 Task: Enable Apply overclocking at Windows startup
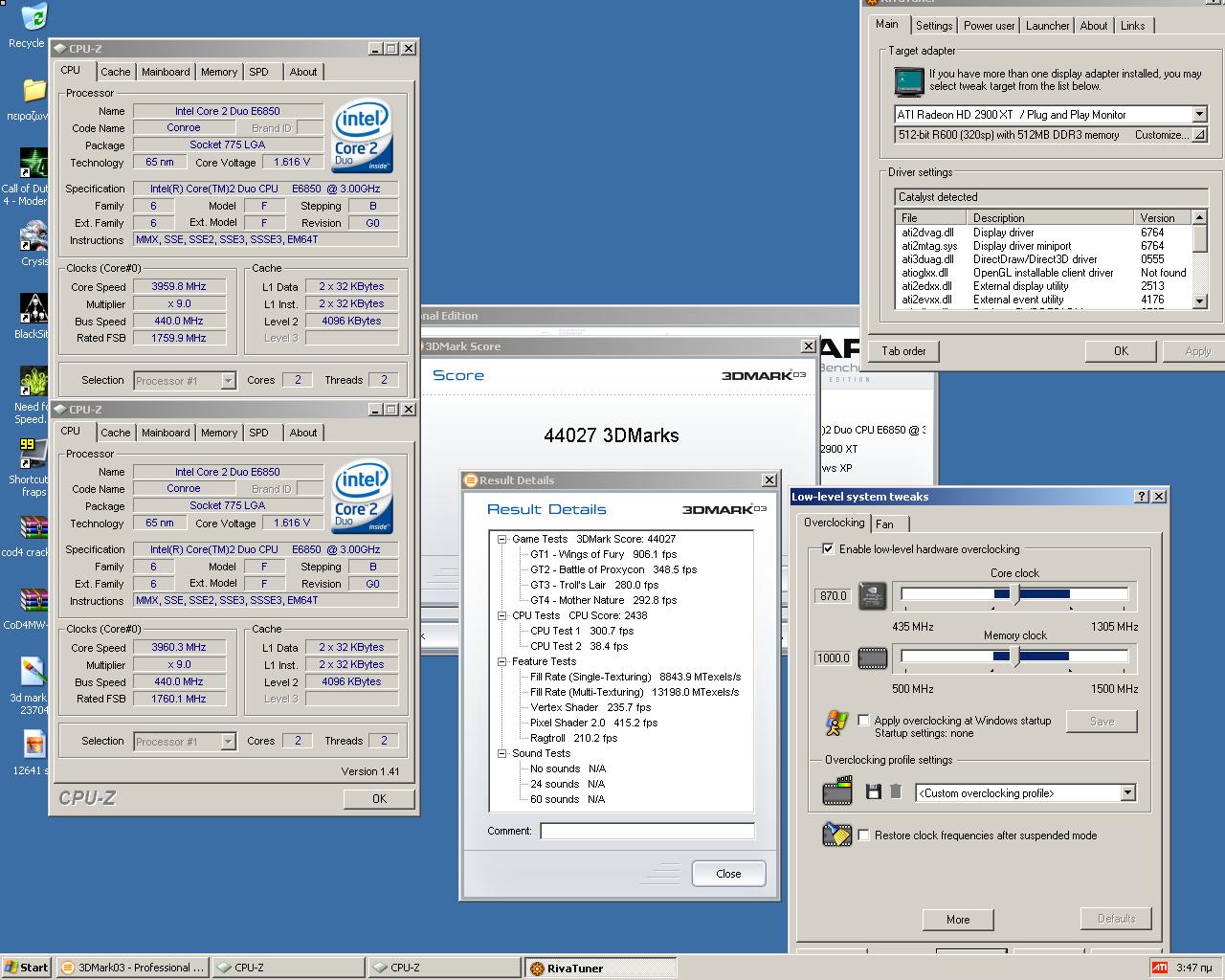coord(864,721)
